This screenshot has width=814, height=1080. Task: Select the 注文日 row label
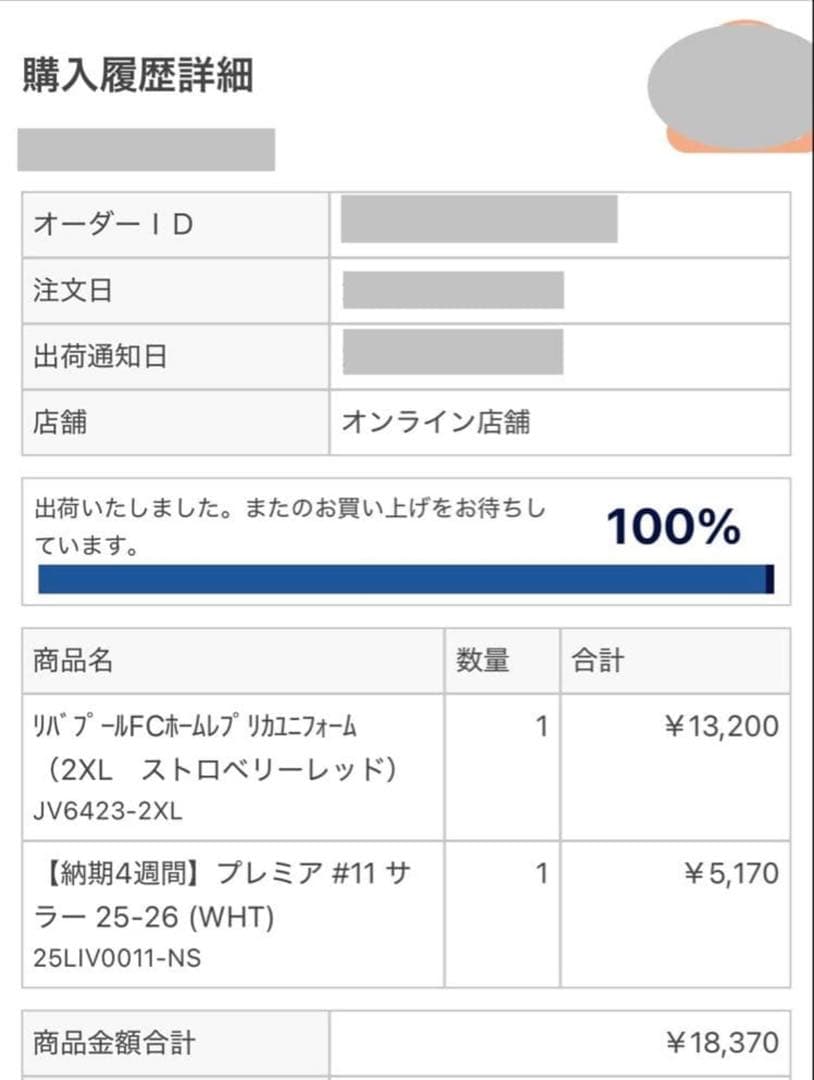(176, 290)
